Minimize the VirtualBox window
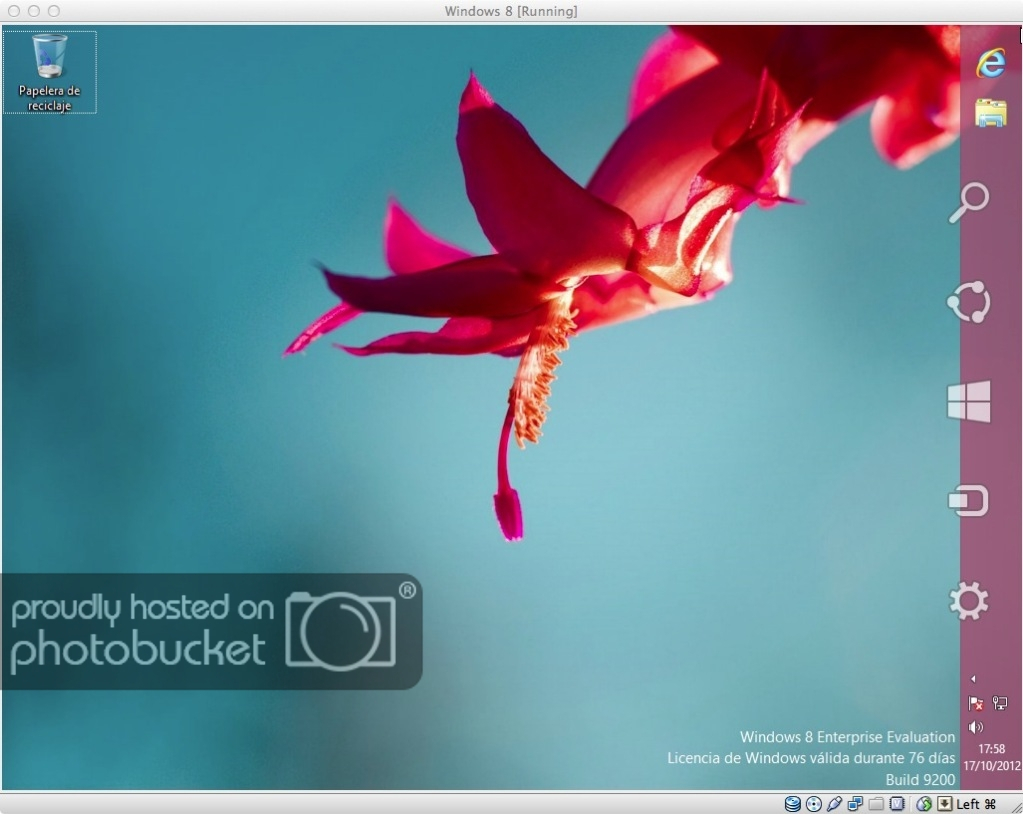This screenshot has width=1023, height=814. 34,11
